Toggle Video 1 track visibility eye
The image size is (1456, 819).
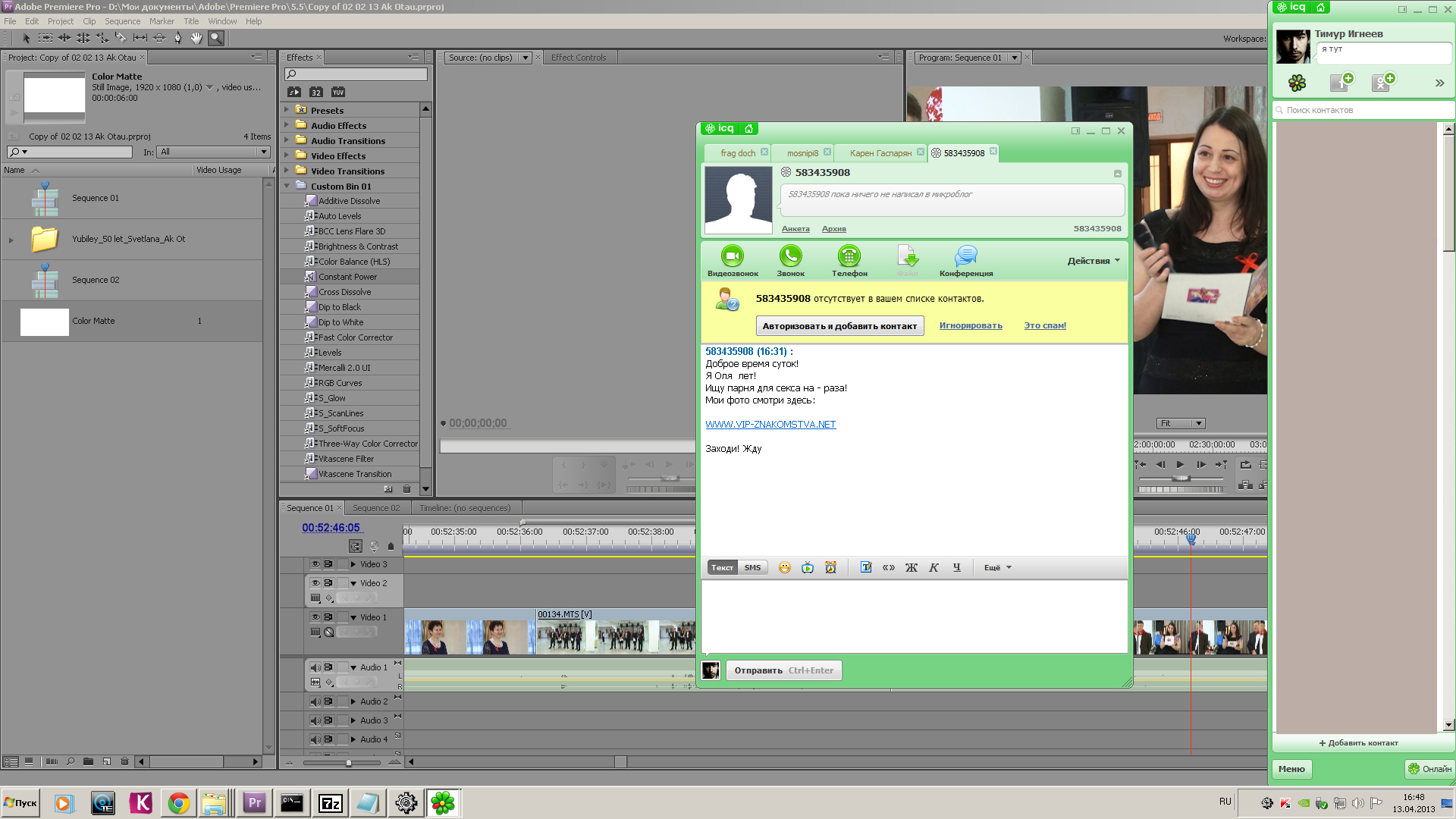(315, 617)
